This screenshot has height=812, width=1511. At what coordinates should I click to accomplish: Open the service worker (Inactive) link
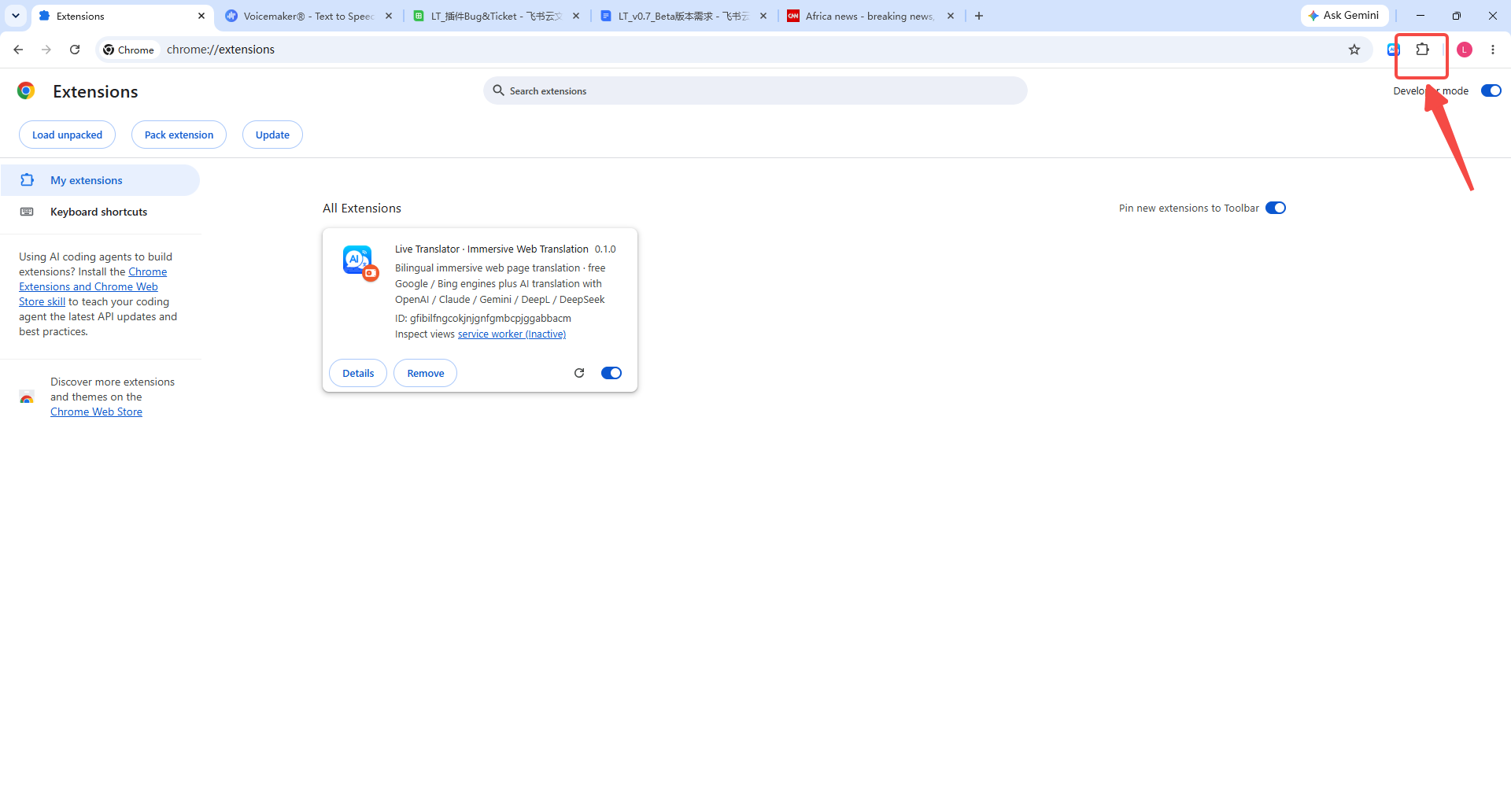pyautogui.click(x=512, y=334)
